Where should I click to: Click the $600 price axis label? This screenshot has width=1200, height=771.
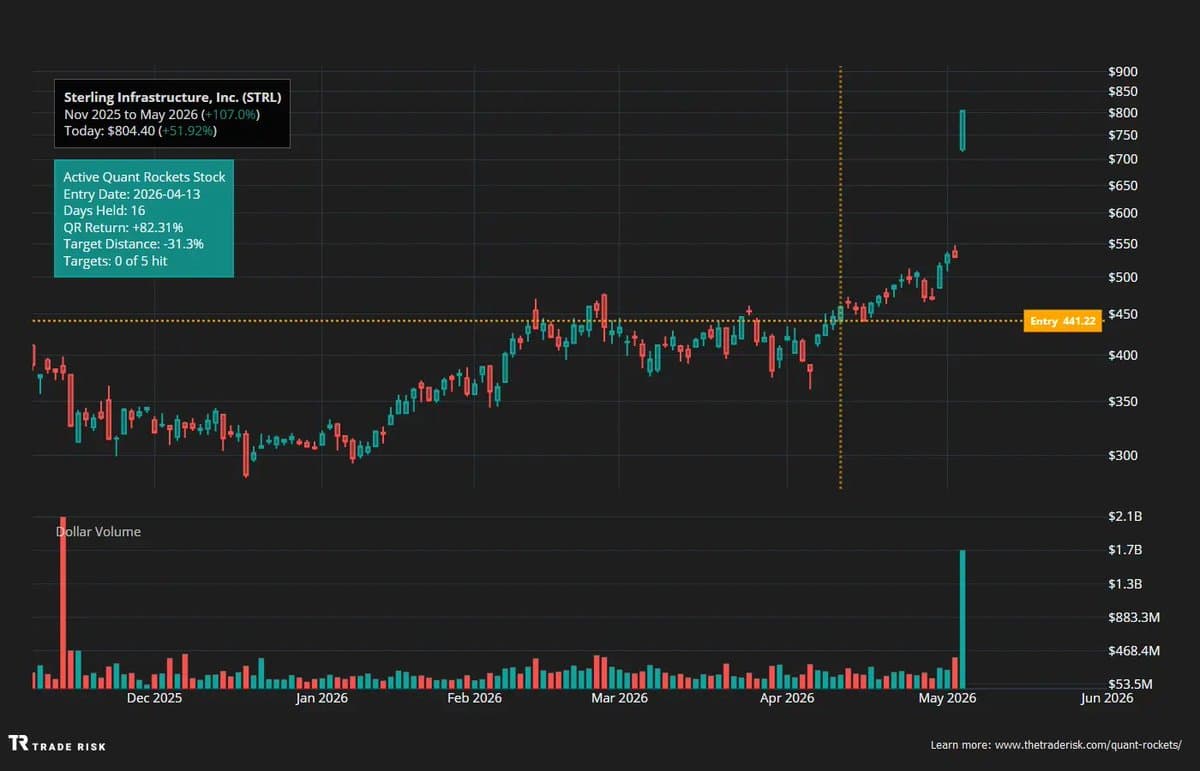(1123, 213)
